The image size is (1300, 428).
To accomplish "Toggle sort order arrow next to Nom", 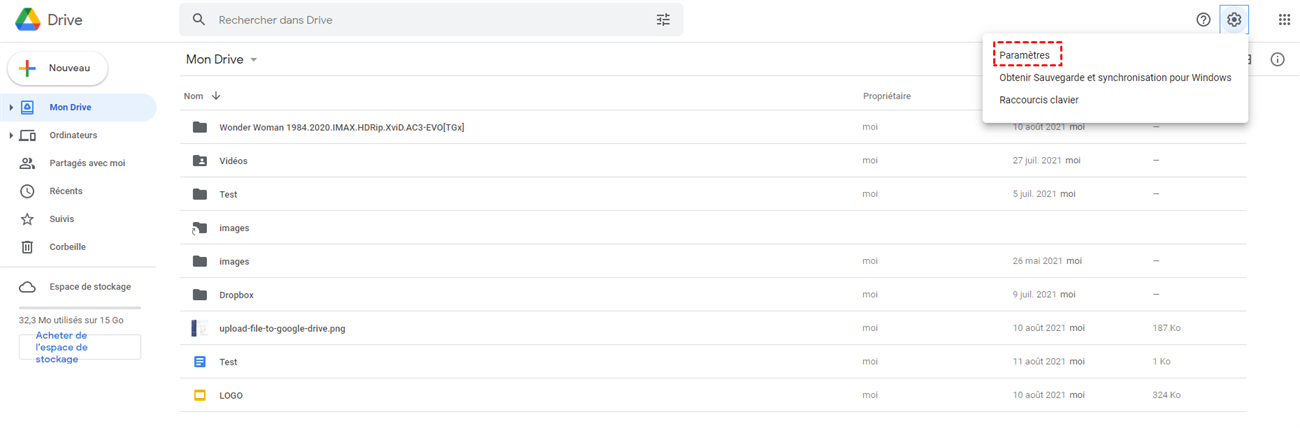I will pos(216,96).
